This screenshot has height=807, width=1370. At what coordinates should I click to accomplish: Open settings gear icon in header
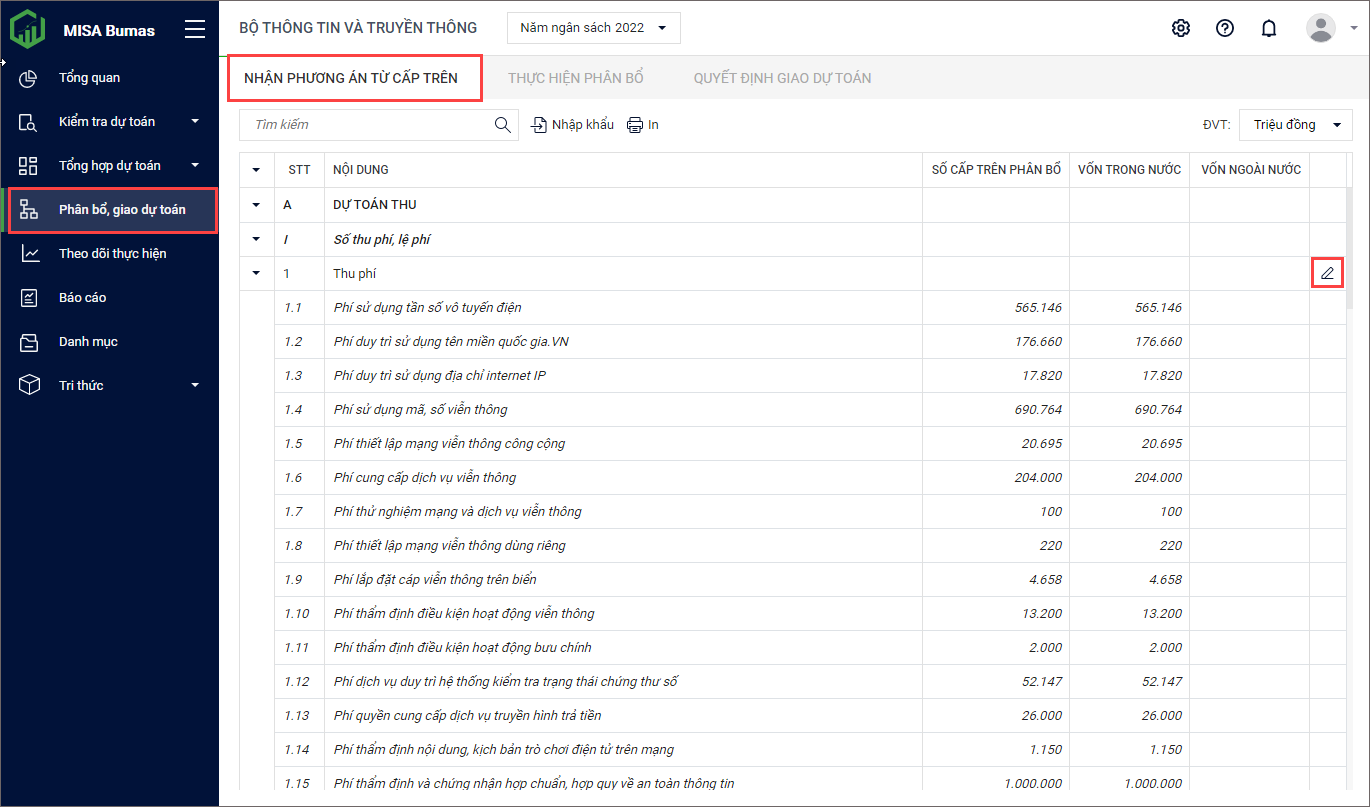(1181, 28)
